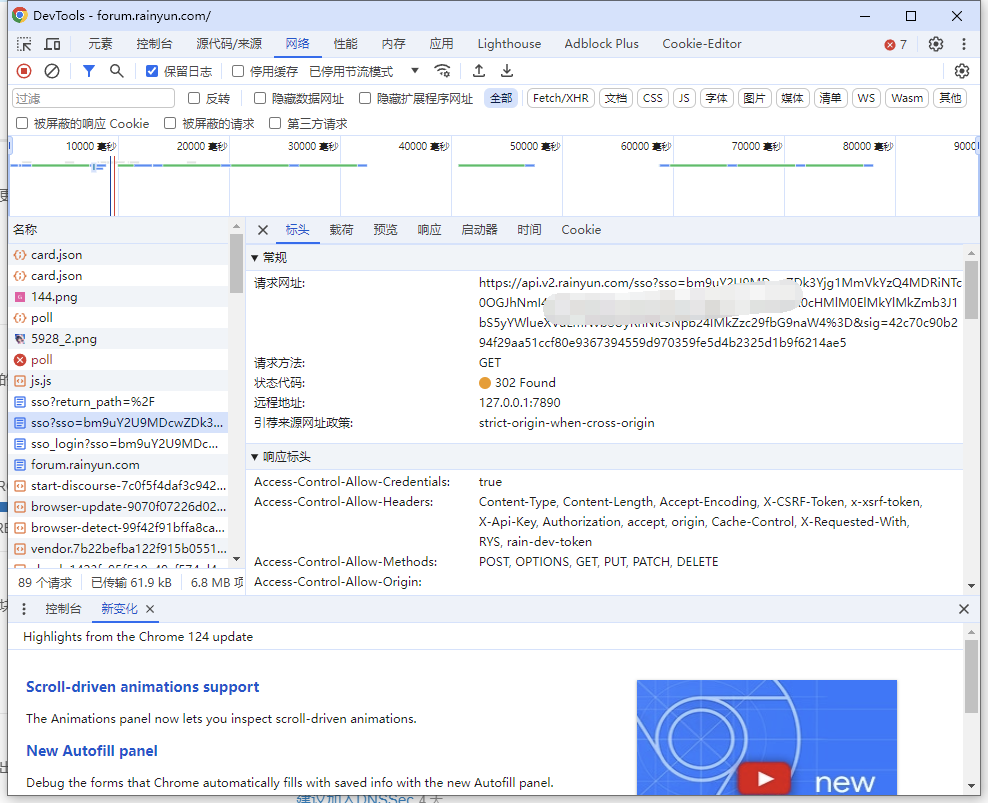Toggle the filter funnel icon

(x=89, y=71)
